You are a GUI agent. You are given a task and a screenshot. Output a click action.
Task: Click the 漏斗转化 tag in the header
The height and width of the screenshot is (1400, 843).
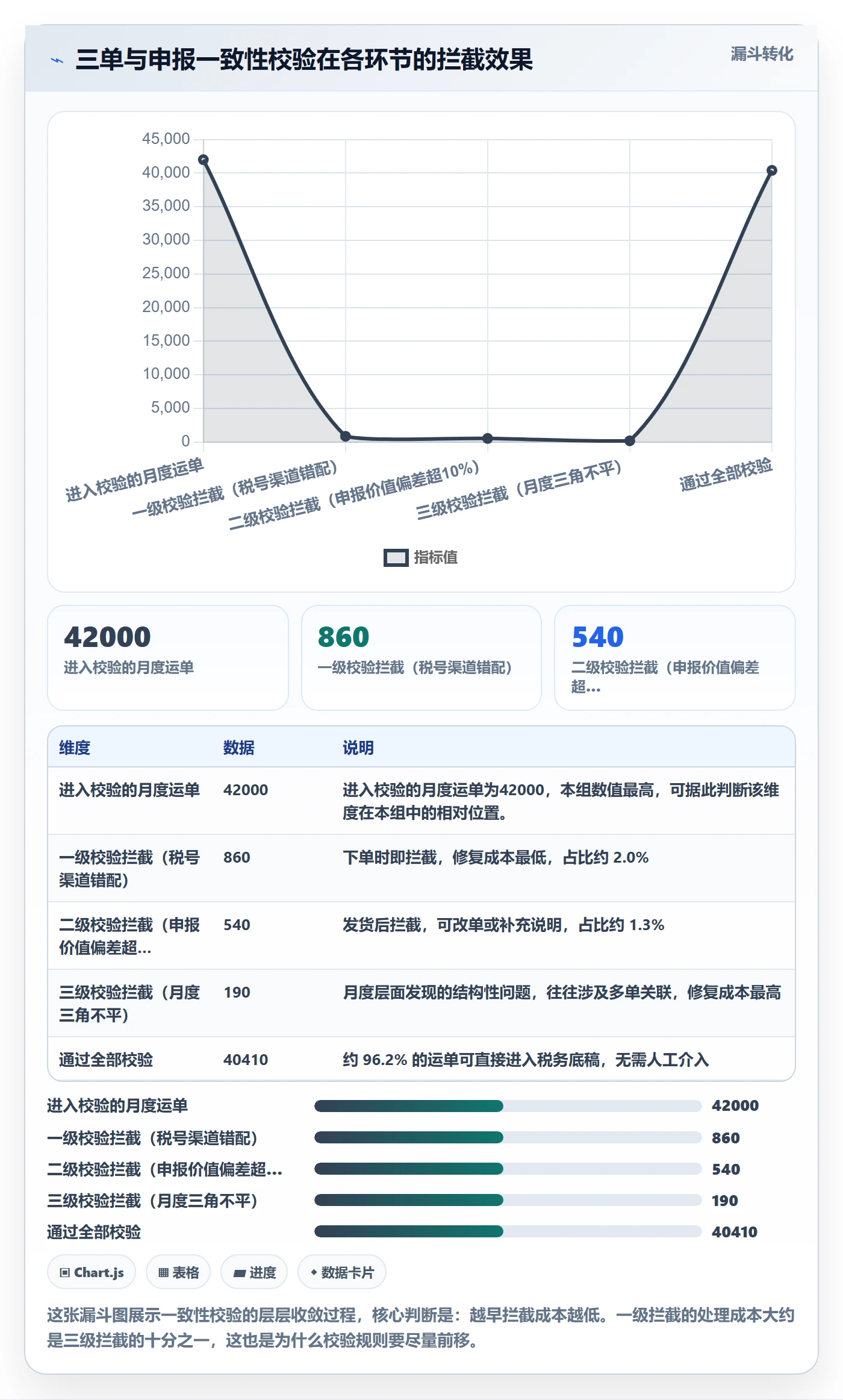(762, 54)
